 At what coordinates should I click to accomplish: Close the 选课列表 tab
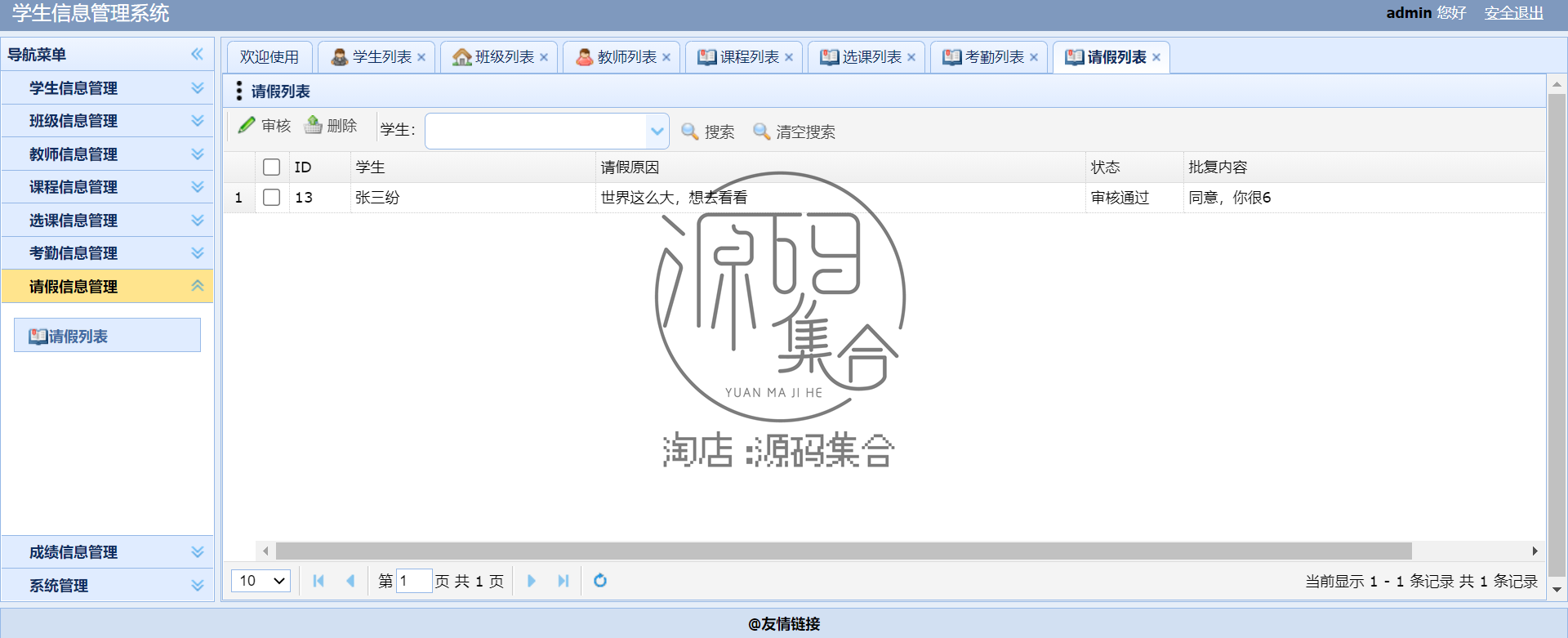coord(911,57)
